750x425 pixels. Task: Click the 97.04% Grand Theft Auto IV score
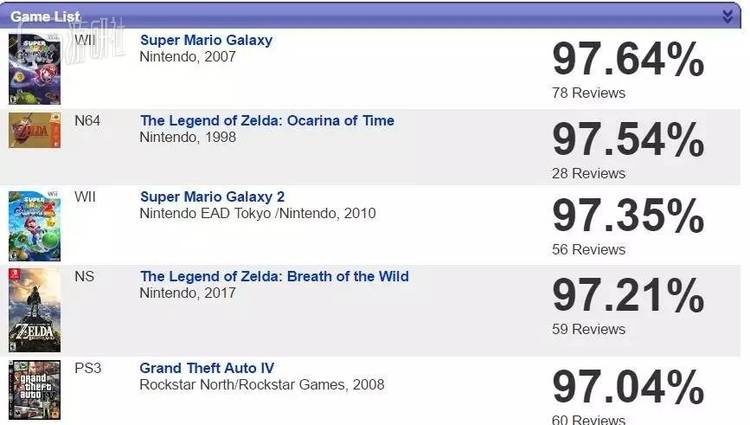(x=628, y=387)
